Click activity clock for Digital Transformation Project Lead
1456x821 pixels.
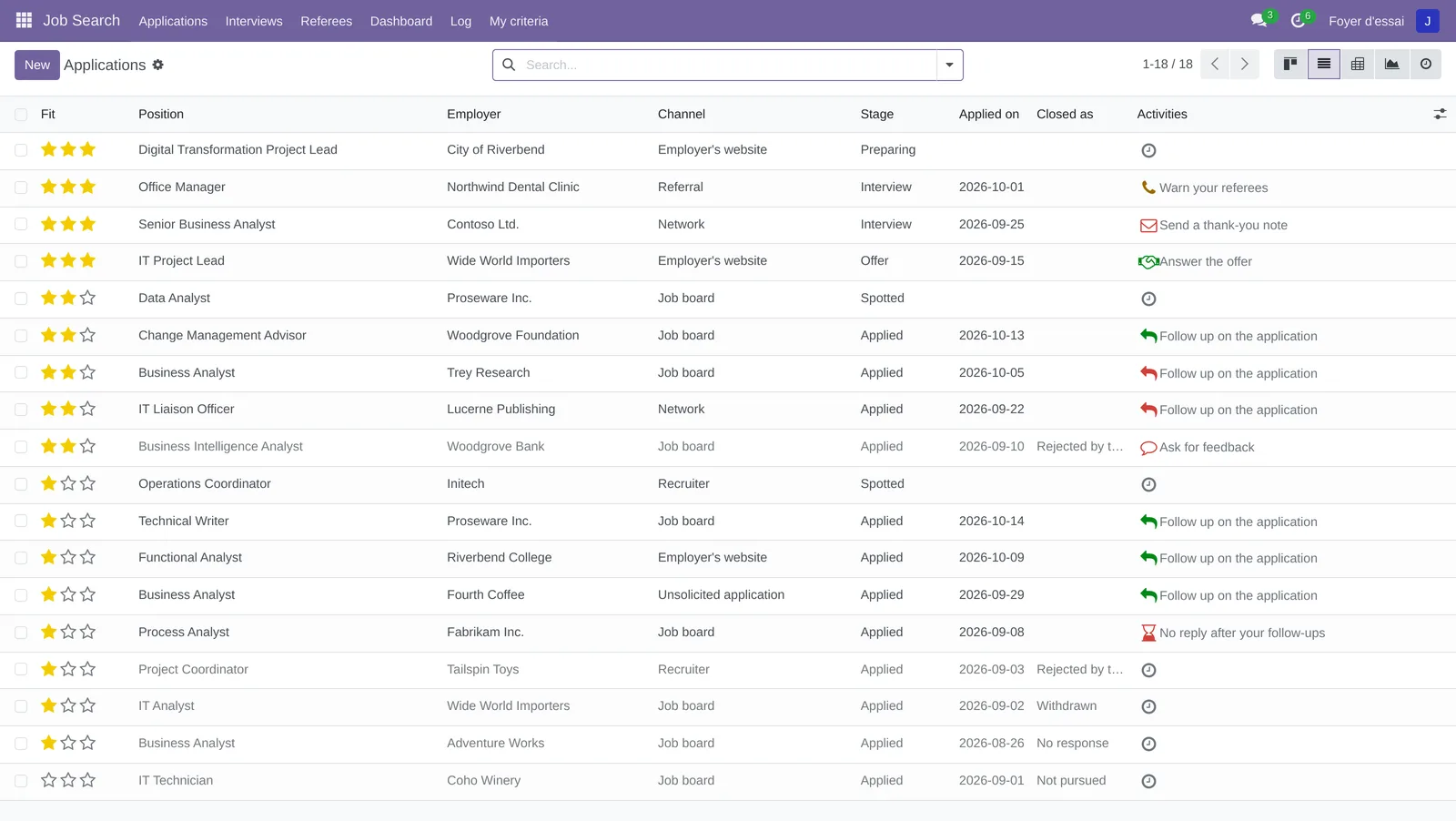click(1148, 150)
